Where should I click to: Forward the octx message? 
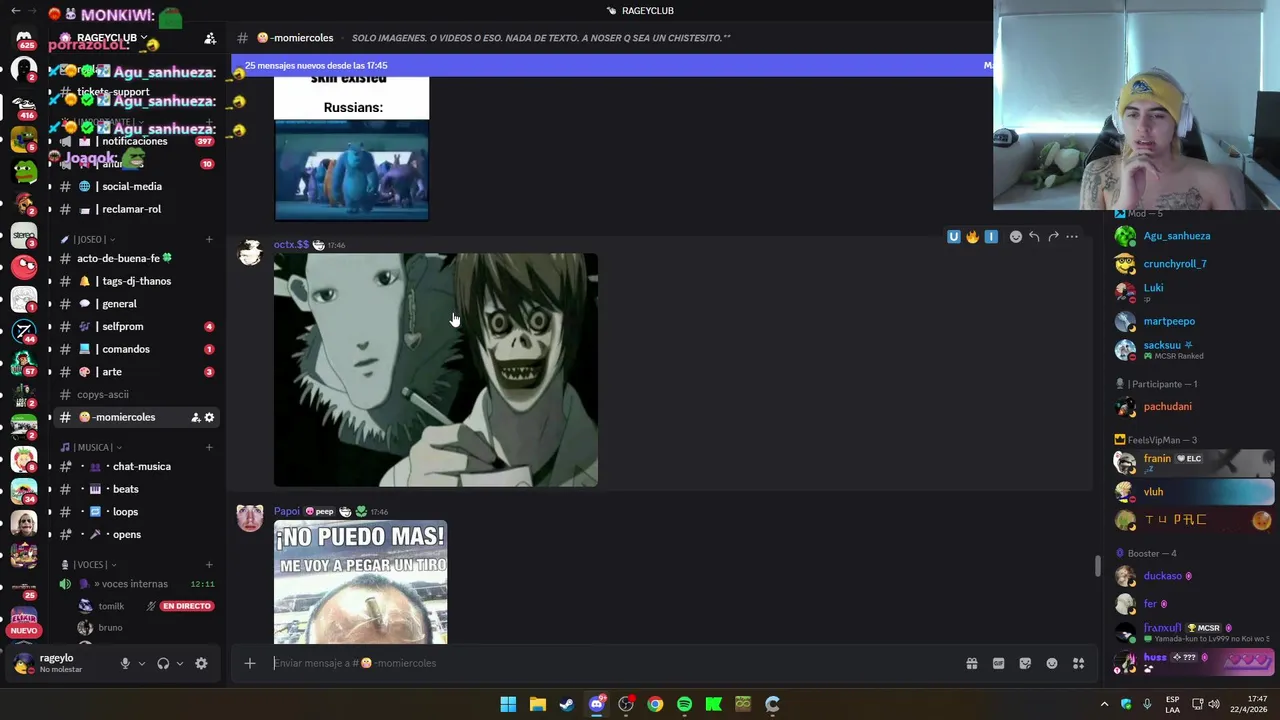coord(1053,237)
